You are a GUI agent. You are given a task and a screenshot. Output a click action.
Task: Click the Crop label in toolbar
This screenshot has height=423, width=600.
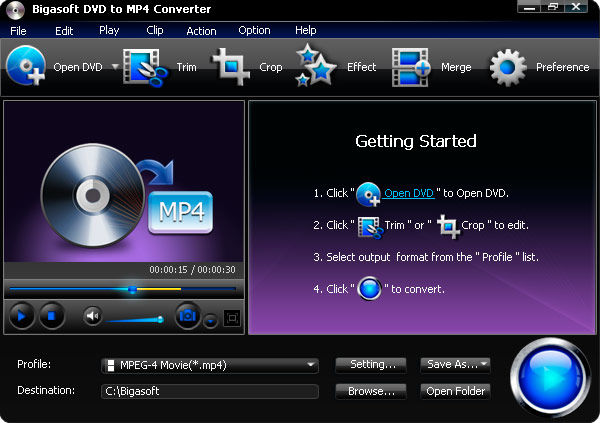[271, 67]
